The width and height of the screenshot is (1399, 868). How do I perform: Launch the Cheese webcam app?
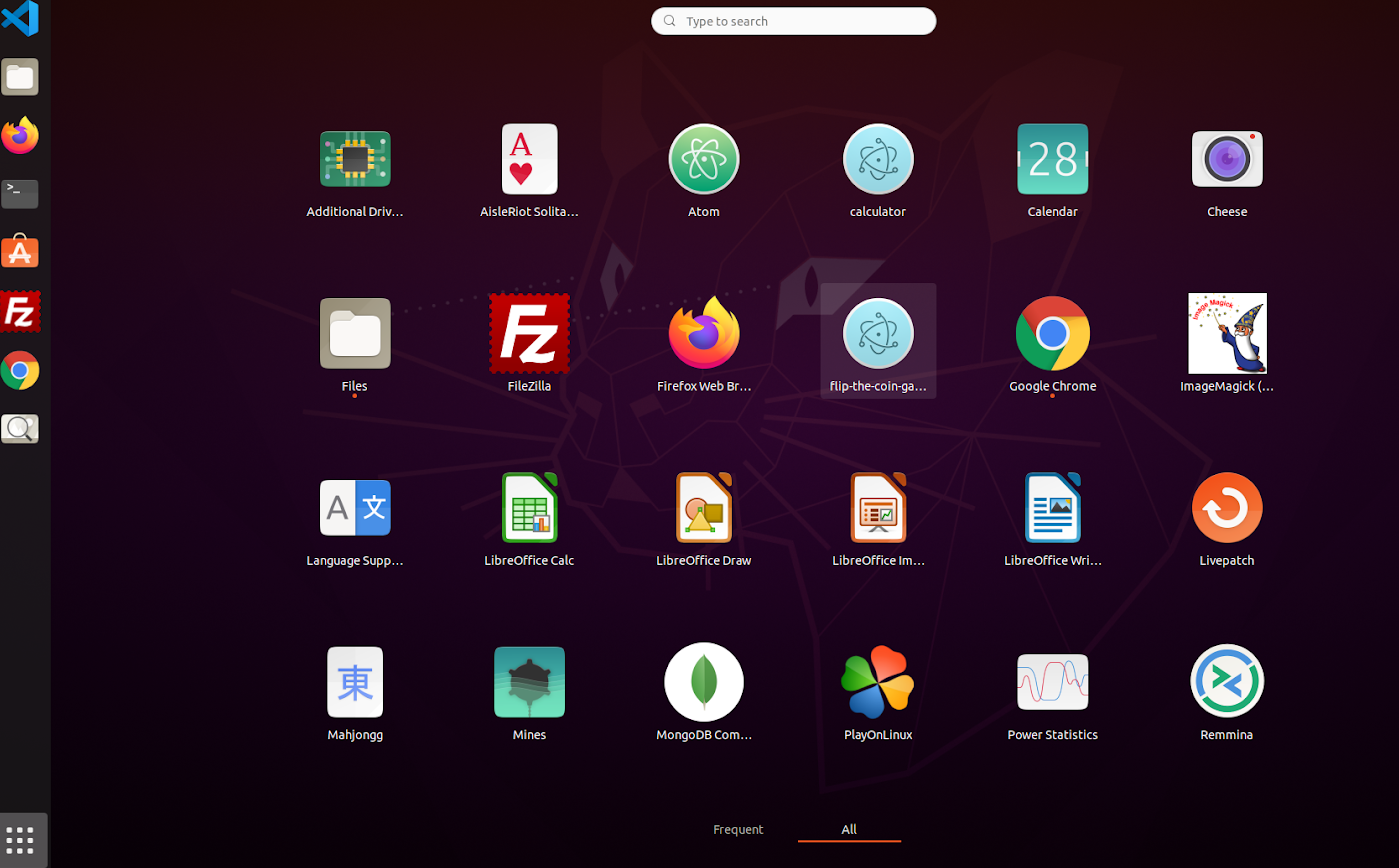pos(1227,159)
